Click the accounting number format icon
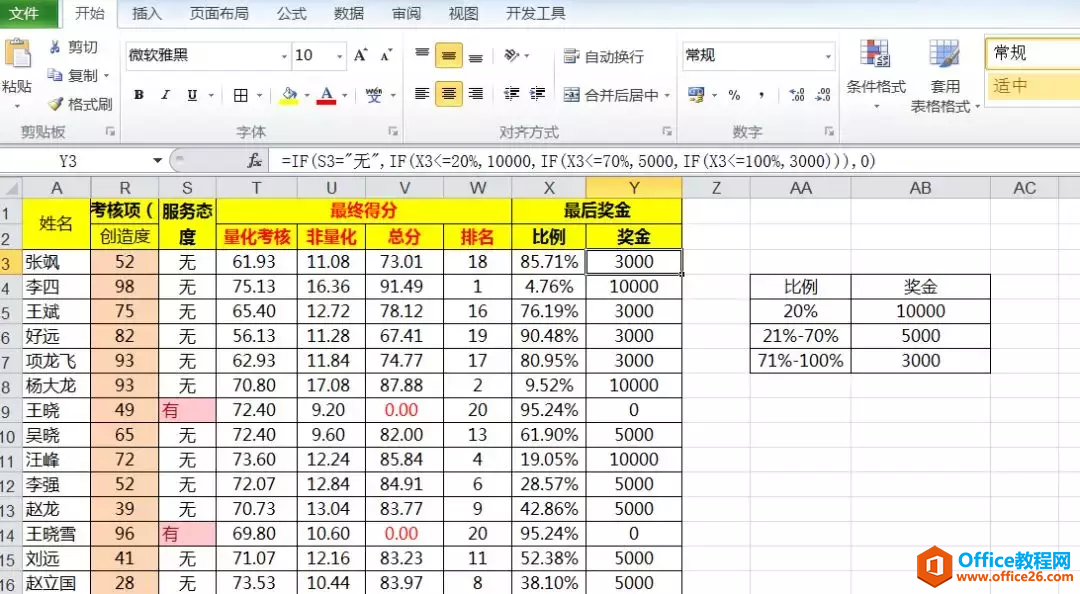Screen dimensions: 1080x594 point(696,95)
